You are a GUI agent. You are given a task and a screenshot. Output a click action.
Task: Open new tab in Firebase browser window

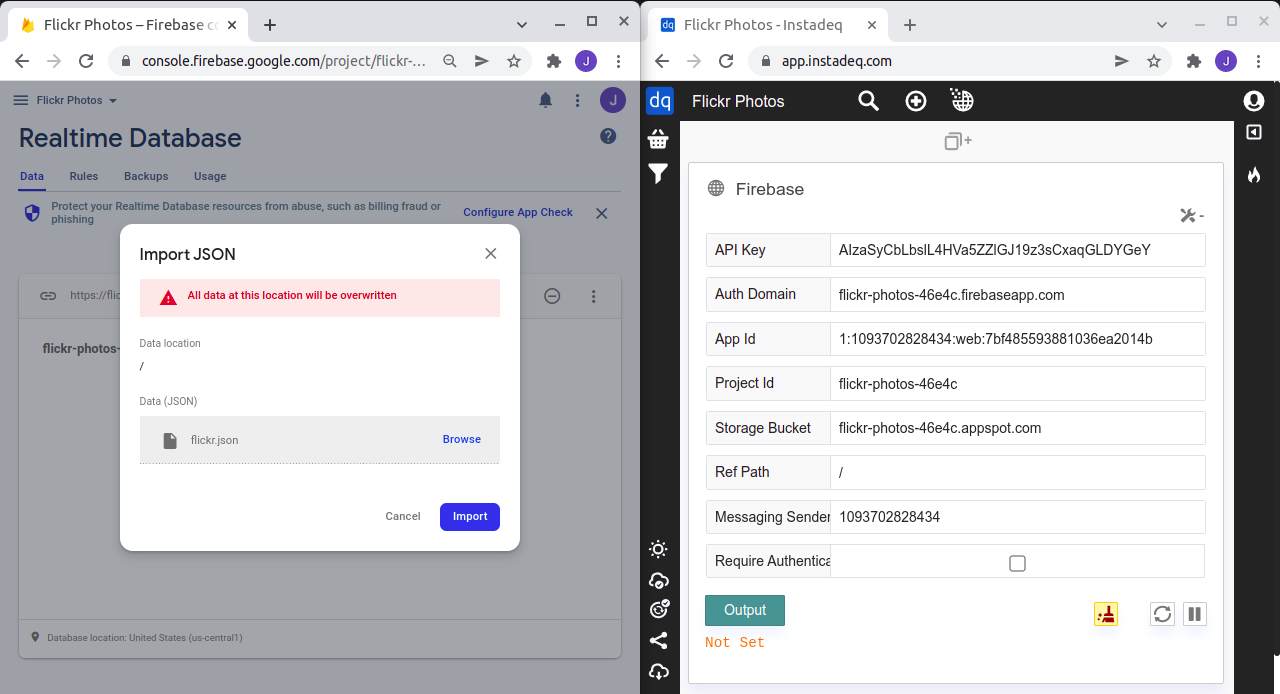(x=270, y=25)
